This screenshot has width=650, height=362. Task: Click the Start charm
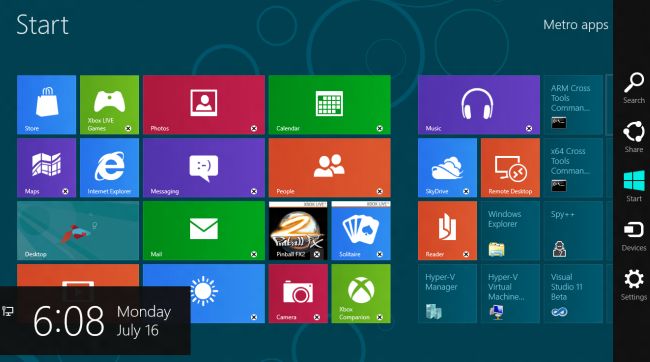(x=634, y=186)
